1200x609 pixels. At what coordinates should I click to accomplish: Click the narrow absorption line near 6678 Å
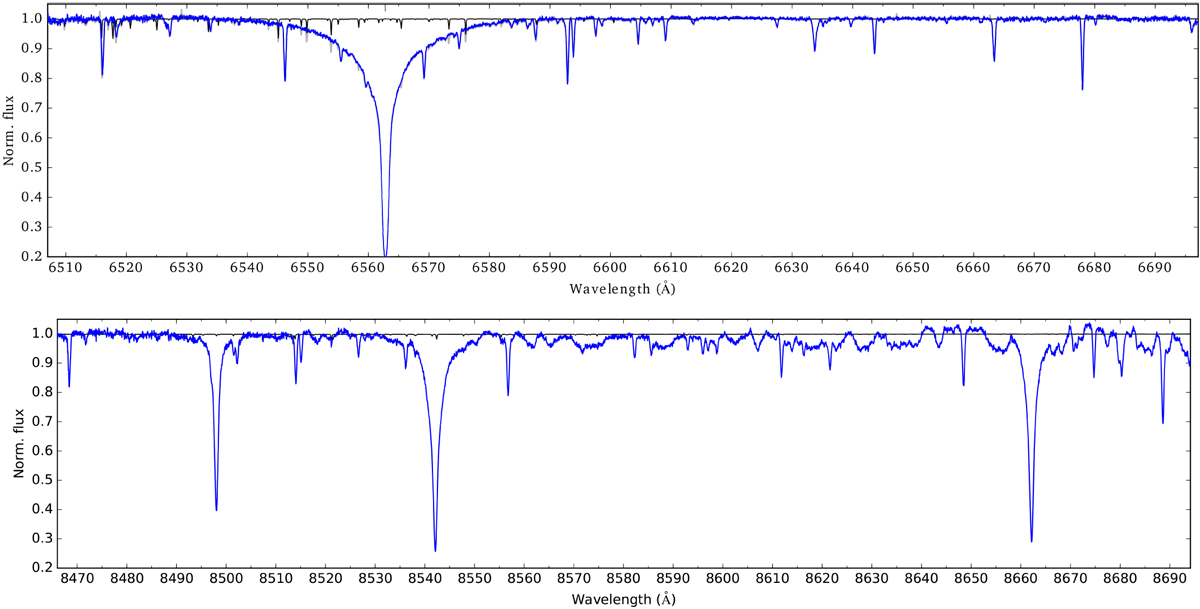(1082, 88)
